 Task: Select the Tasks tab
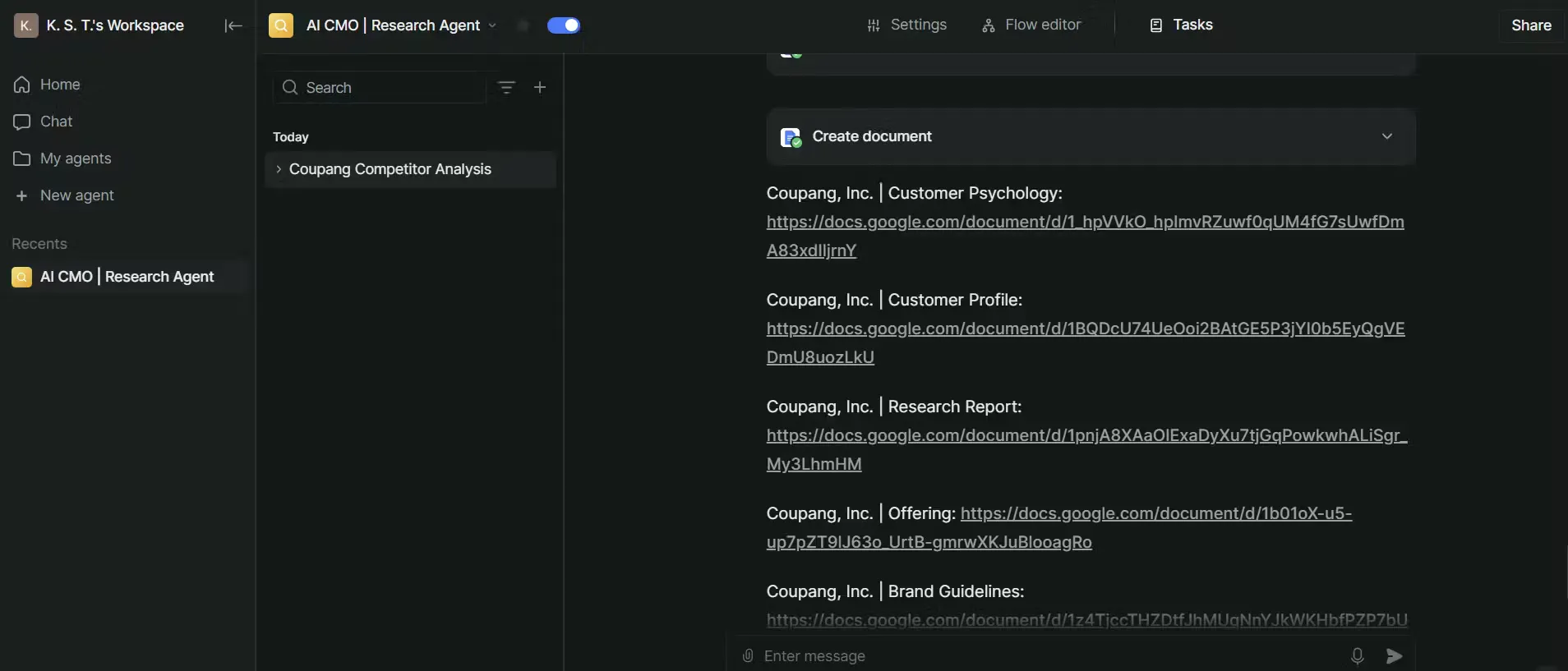pos(1181,25)
